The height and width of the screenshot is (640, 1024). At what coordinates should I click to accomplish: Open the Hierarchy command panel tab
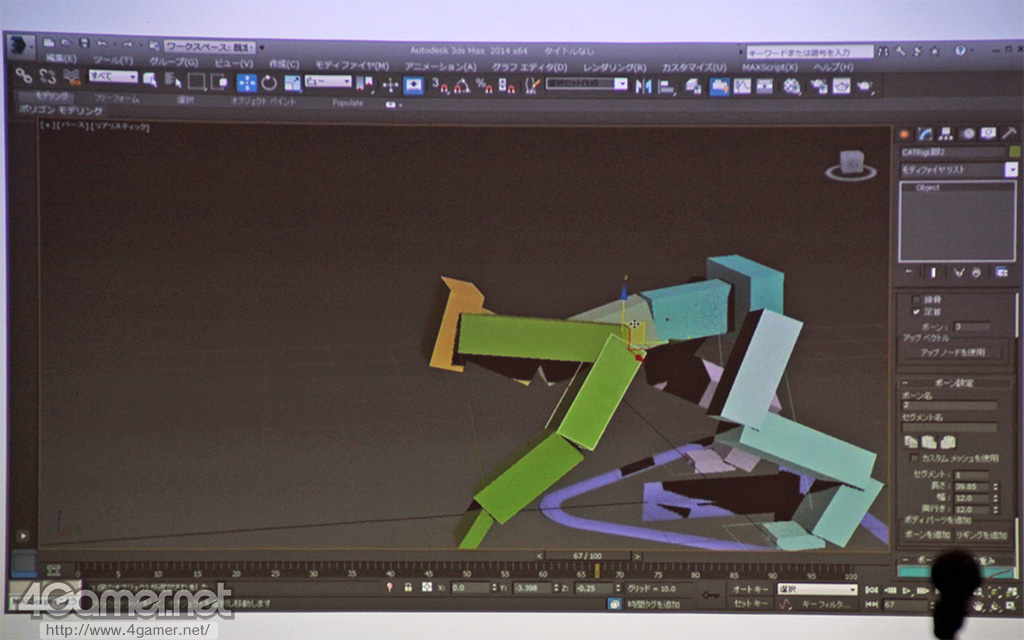[946, 134]
